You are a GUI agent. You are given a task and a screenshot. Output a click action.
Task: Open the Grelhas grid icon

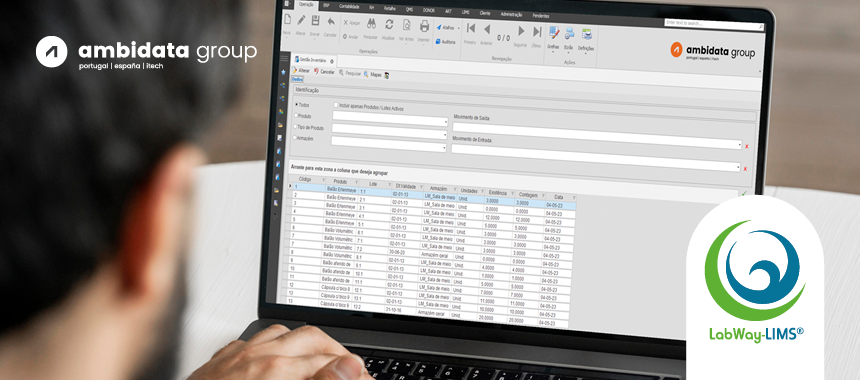coord(554,32)
